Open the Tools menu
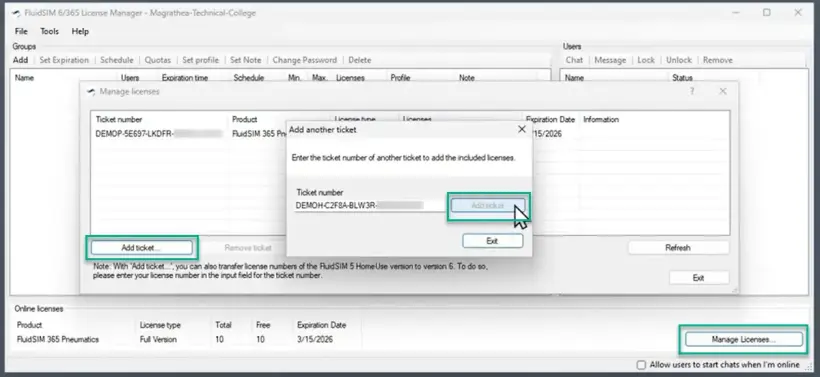Screen dimensions: 820x377 pos(50,31)
